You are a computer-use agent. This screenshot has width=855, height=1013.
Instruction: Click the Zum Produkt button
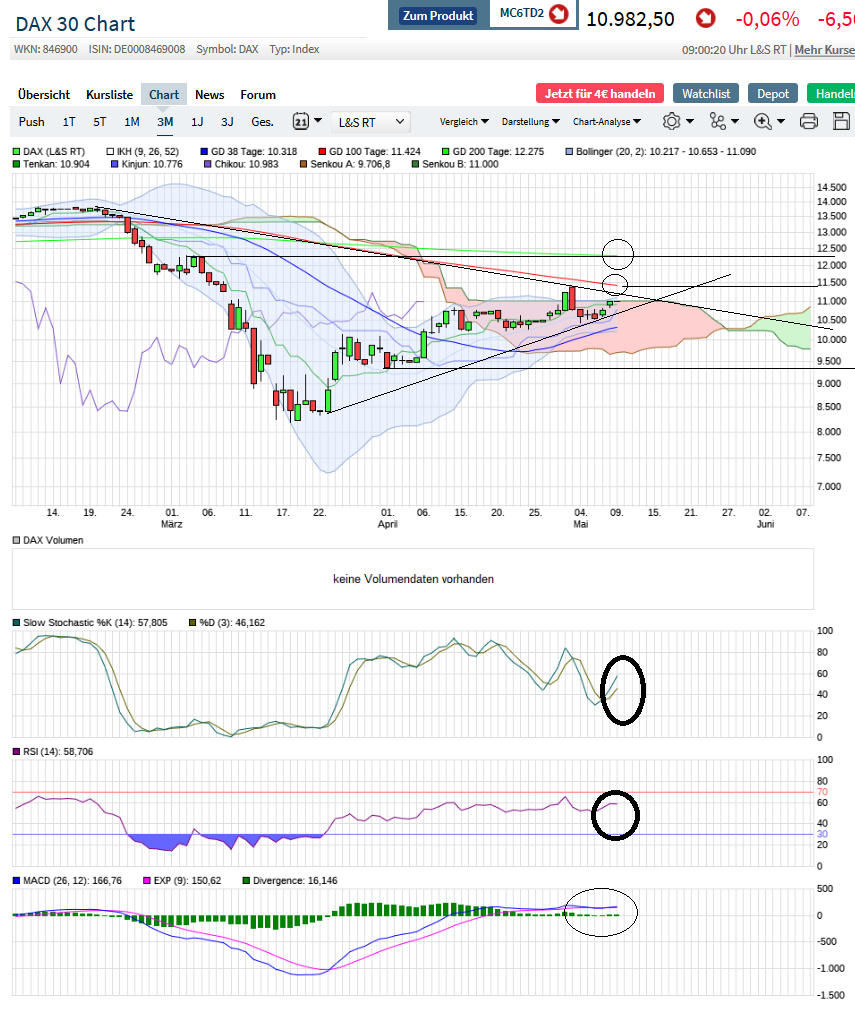(x=437, y=15)
